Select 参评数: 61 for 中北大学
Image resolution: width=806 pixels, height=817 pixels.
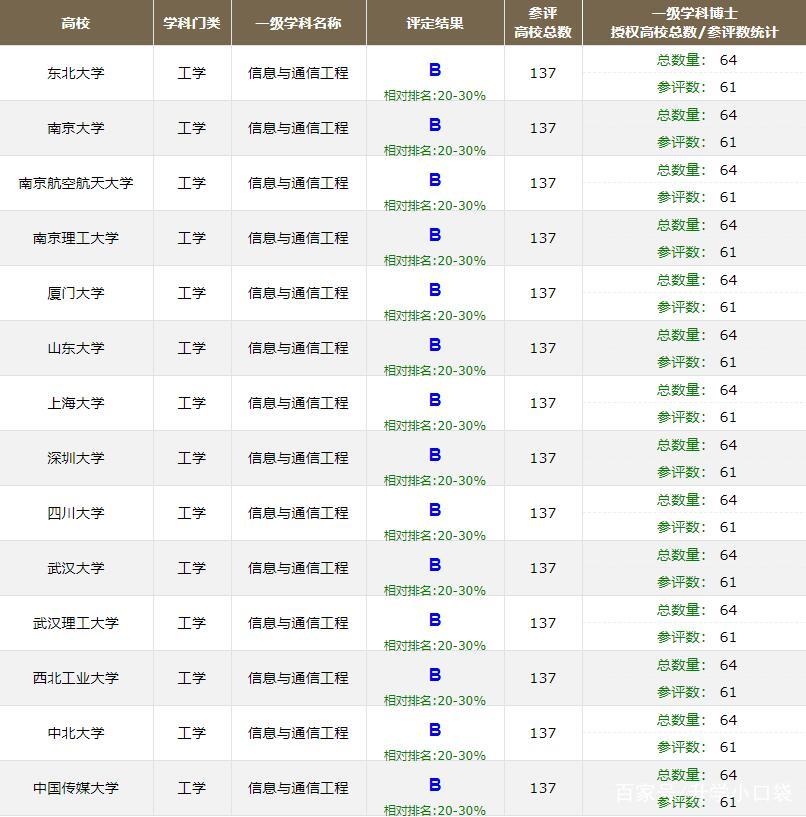(x=697, y=747)
